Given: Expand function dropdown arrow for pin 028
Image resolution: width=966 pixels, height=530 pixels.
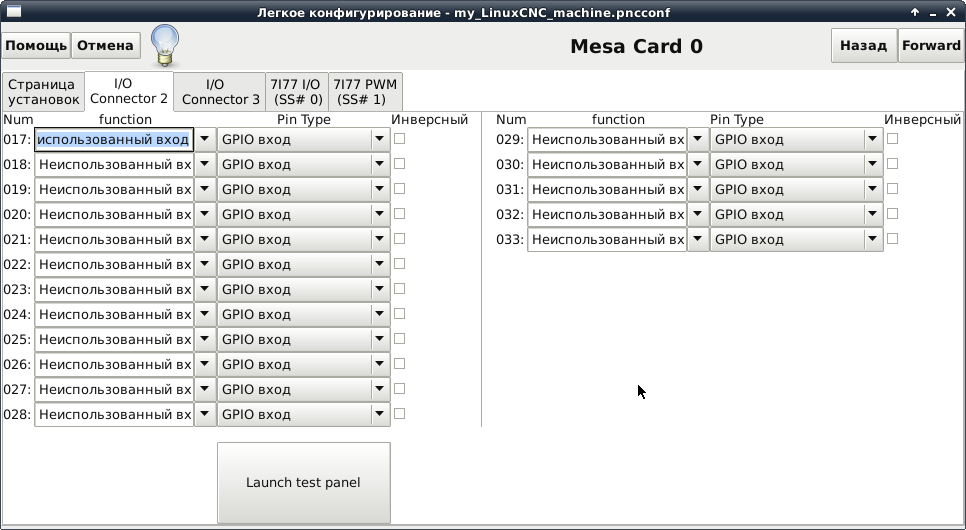Looking at the screenshot, I should point(205,414).
